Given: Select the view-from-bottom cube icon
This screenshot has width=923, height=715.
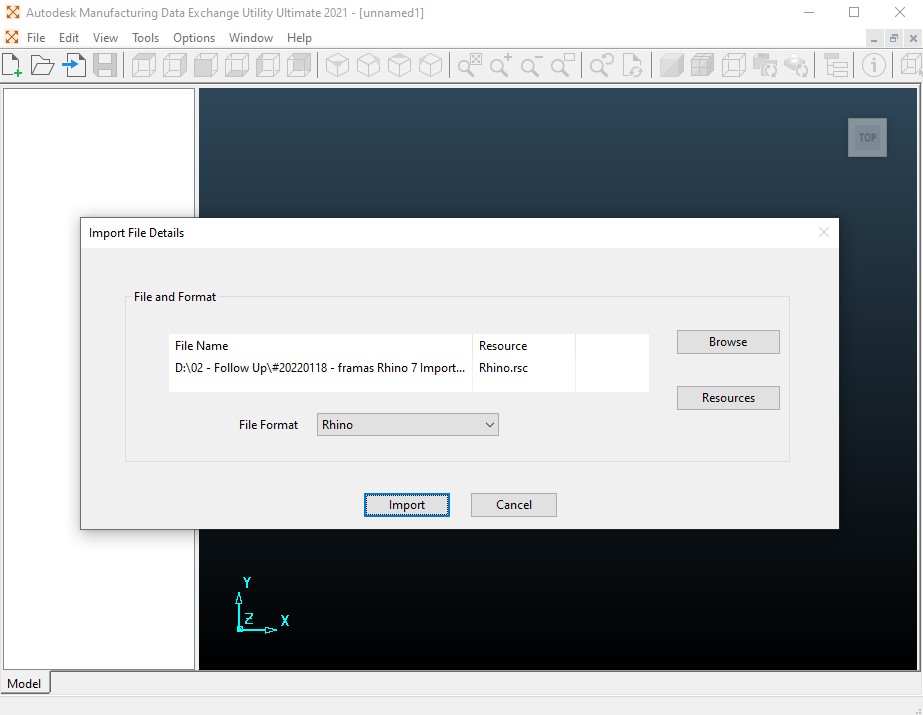Looking at the screenshot, I should coord(237,65).
